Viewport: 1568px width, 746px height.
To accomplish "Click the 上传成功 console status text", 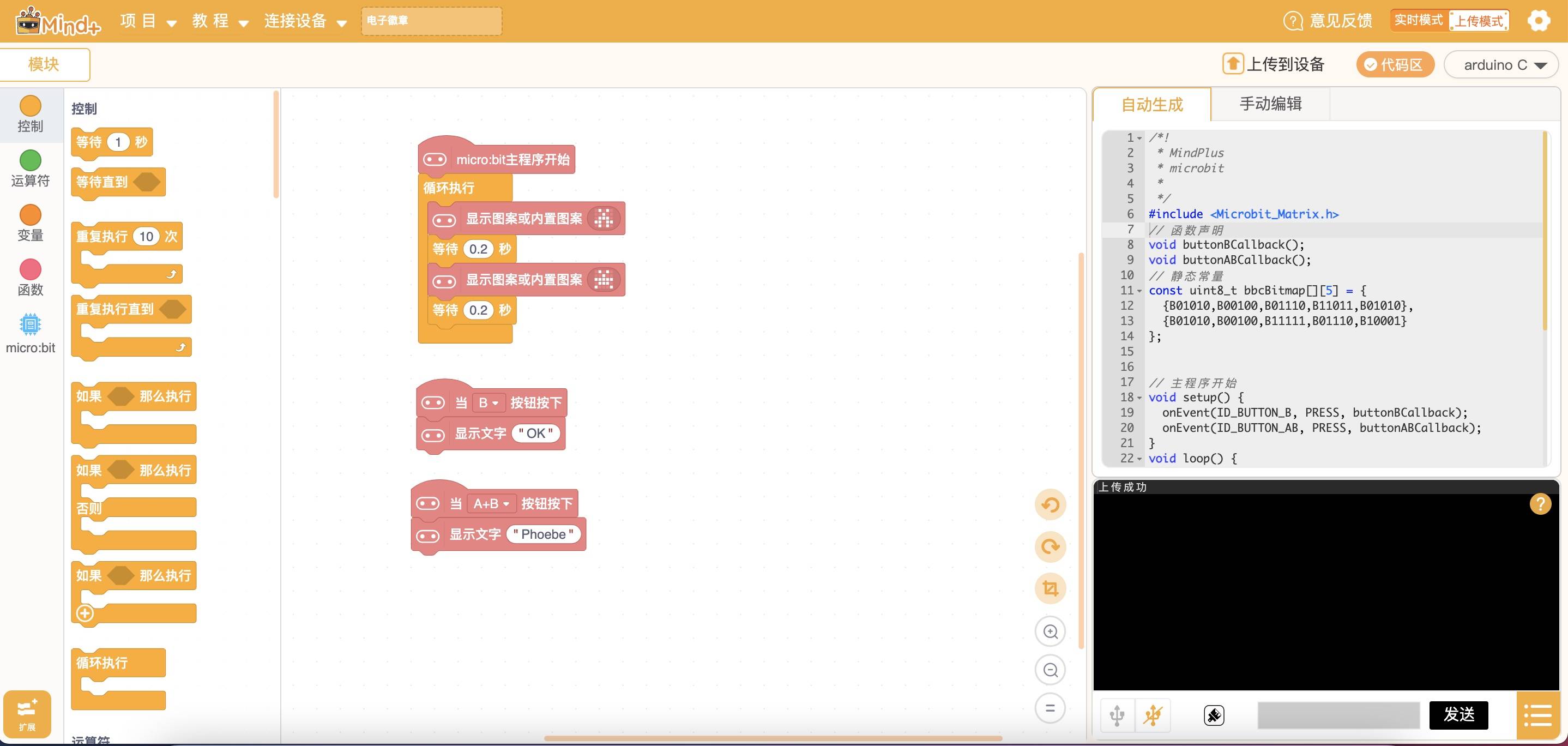I will (x=1122, y=487).
